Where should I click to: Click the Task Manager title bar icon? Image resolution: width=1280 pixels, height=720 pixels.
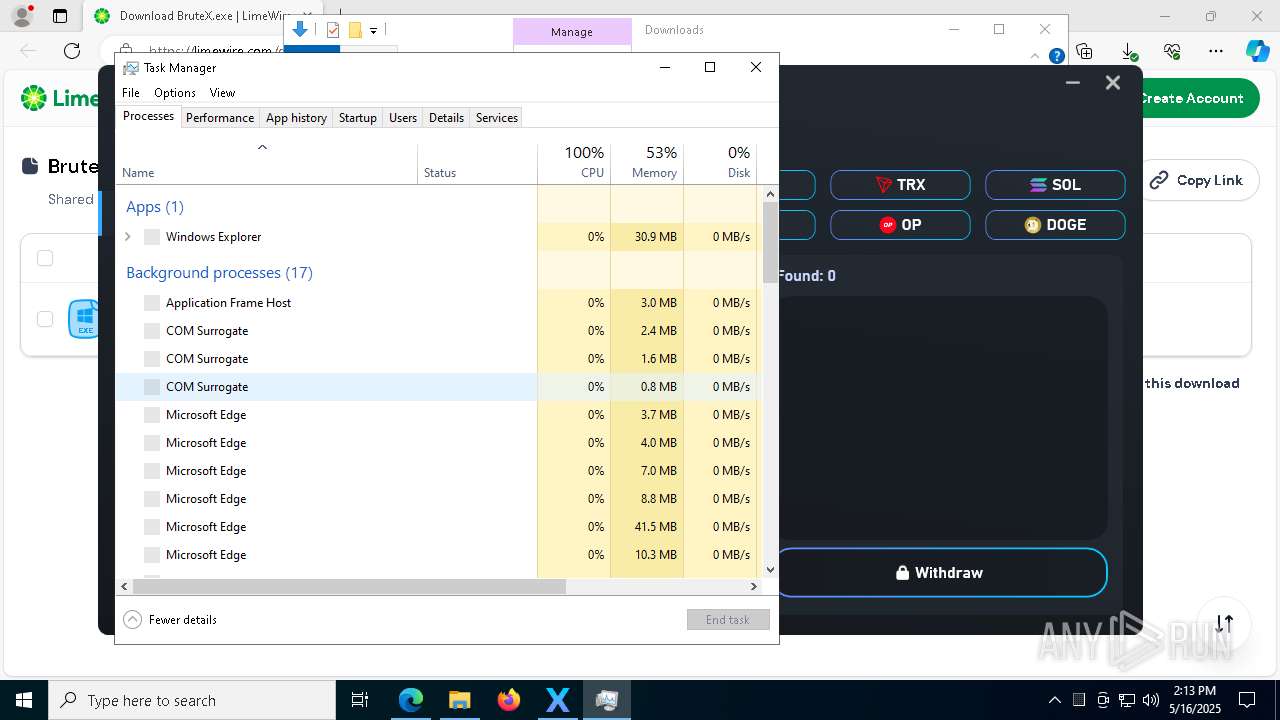click(130, 68)
